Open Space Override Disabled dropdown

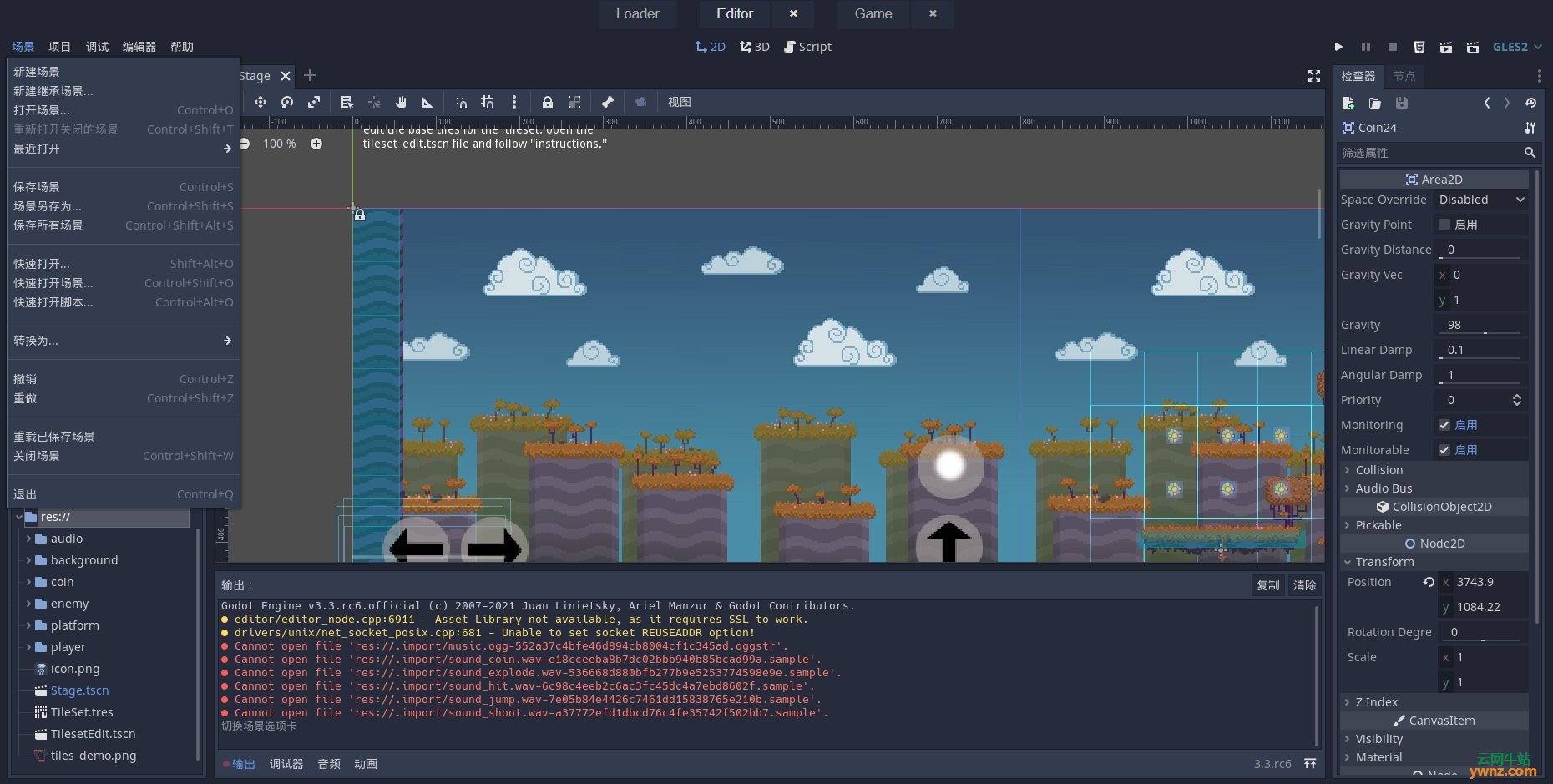click(x=1482, y=200)
